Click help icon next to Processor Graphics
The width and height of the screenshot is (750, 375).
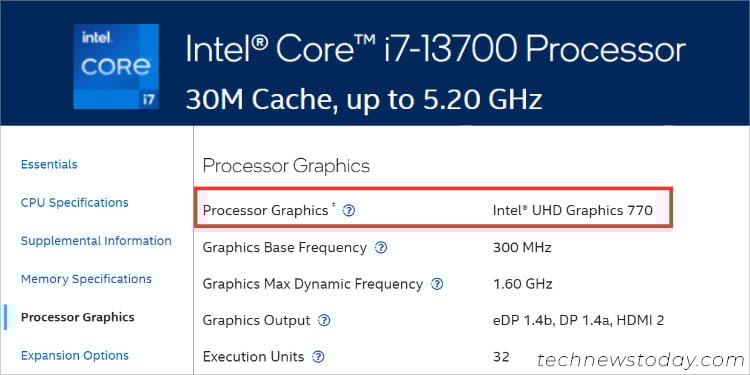(x=349, y=210)
